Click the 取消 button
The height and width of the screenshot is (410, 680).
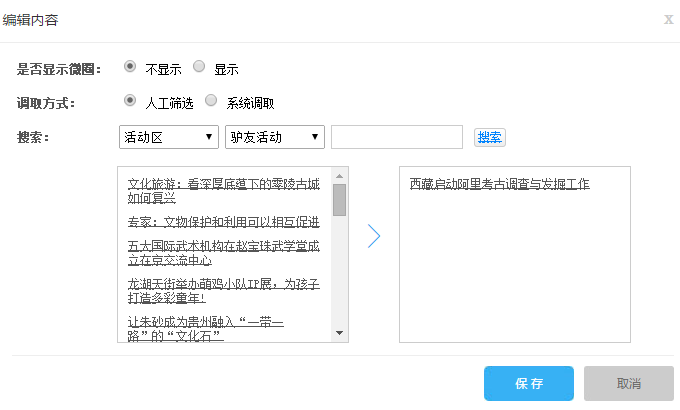click(629, 384)
